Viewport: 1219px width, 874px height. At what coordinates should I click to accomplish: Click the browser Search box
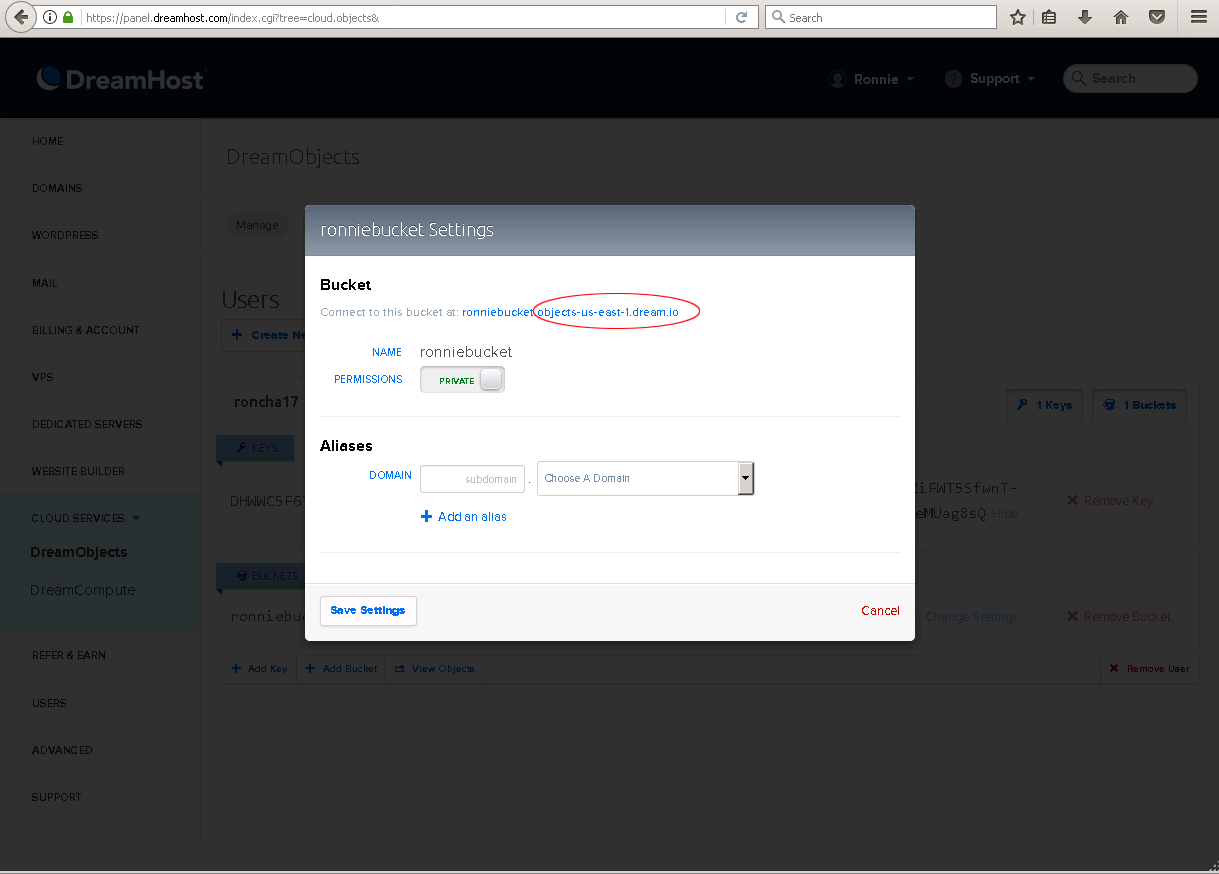pos(881,17)
